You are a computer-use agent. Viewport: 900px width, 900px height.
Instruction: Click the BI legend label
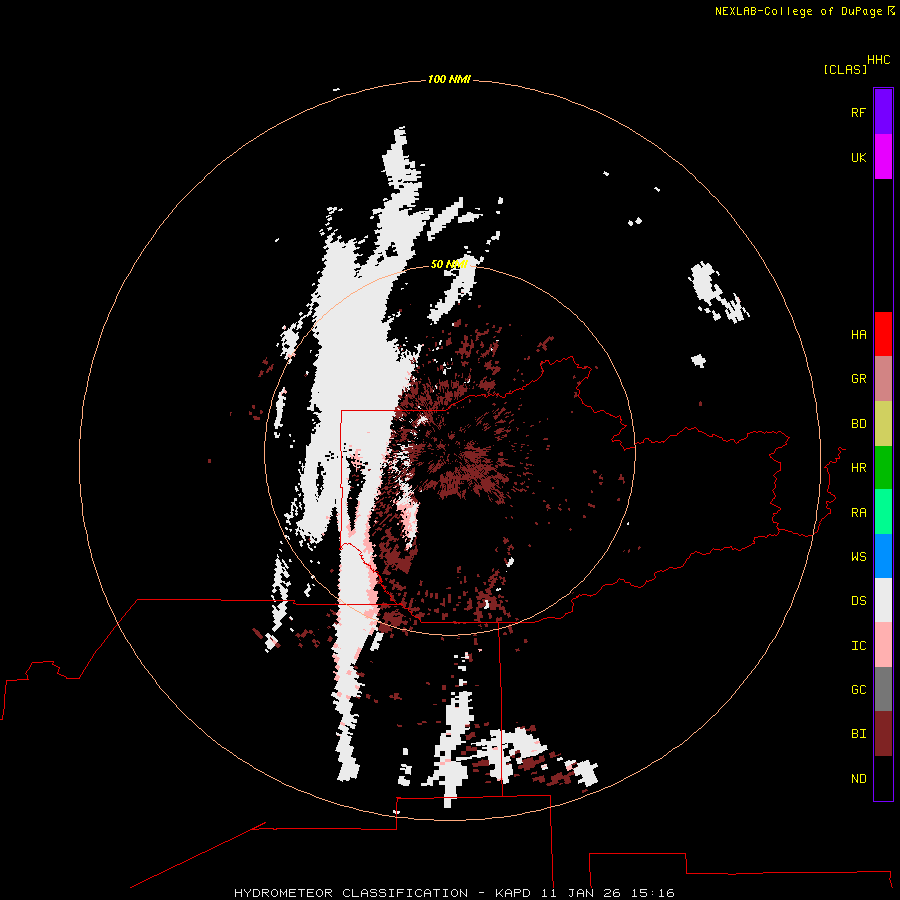coord(859,734)
